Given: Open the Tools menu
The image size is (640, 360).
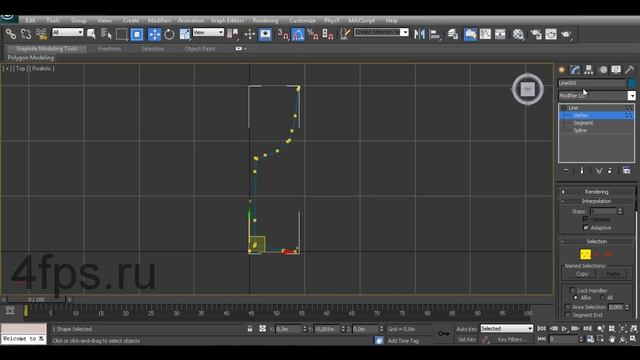Looking at the screenshot, I should coord(53,20).
